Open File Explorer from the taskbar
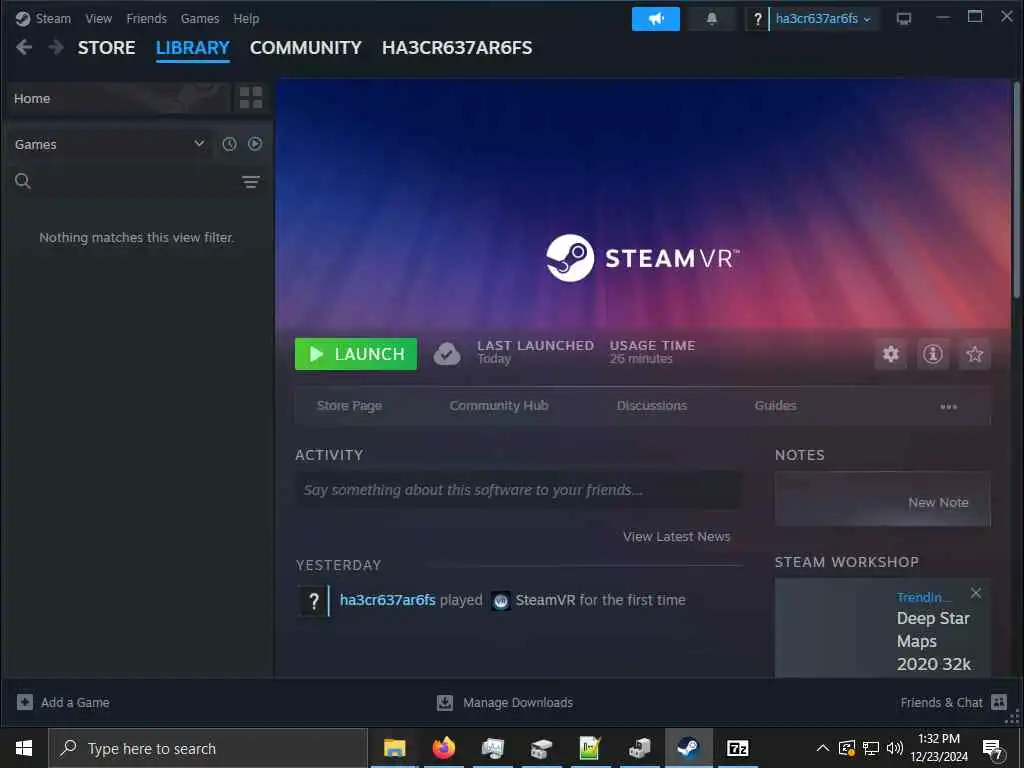The height and width of the screenshot is (768, 1024). click(x=394, y=748)
